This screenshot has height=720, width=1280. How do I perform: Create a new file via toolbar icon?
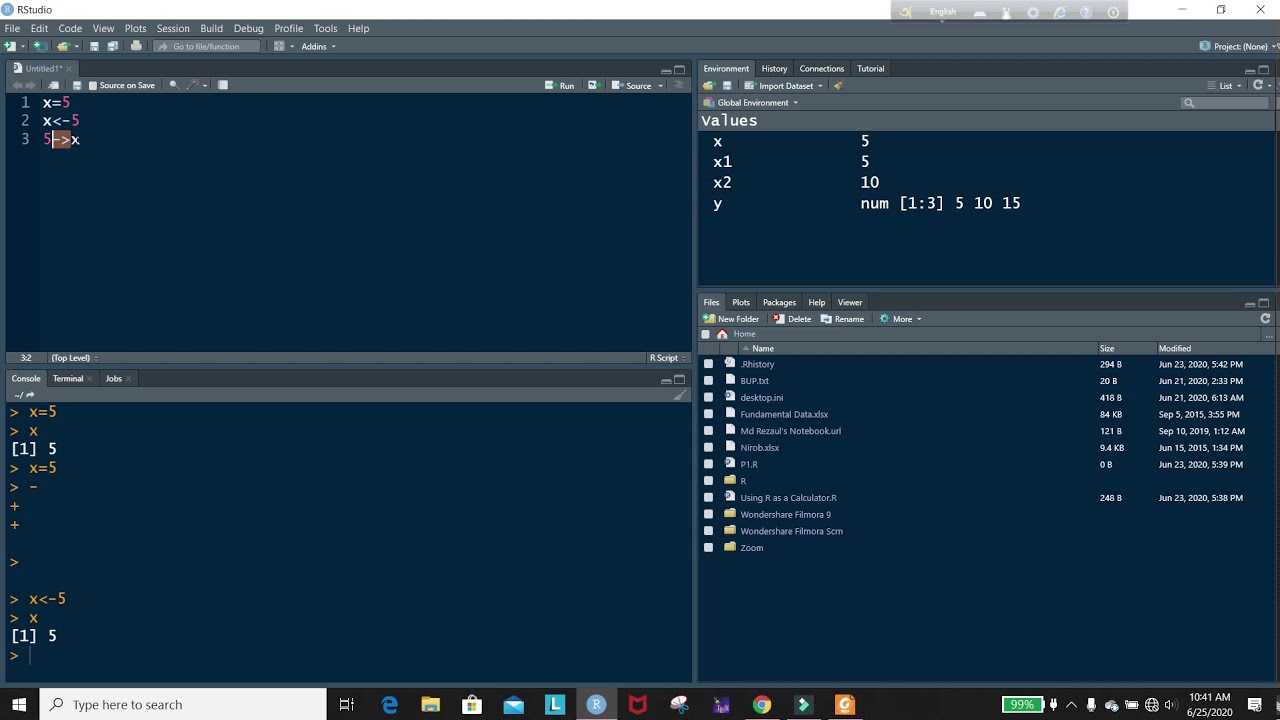pos(10,46)
